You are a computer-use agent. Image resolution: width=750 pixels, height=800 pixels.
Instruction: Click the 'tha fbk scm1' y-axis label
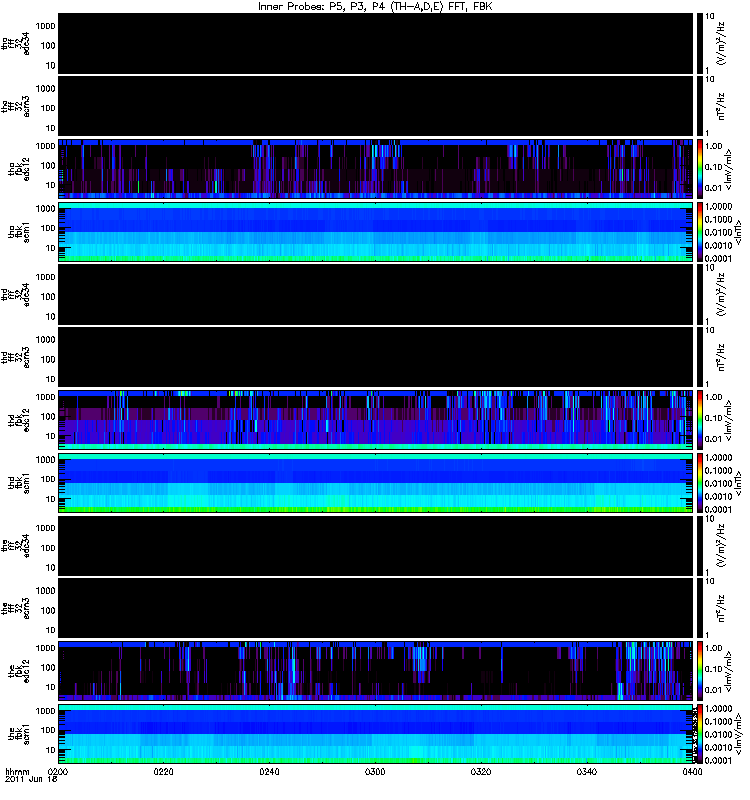pyautogui.click(x=19, y=232)
